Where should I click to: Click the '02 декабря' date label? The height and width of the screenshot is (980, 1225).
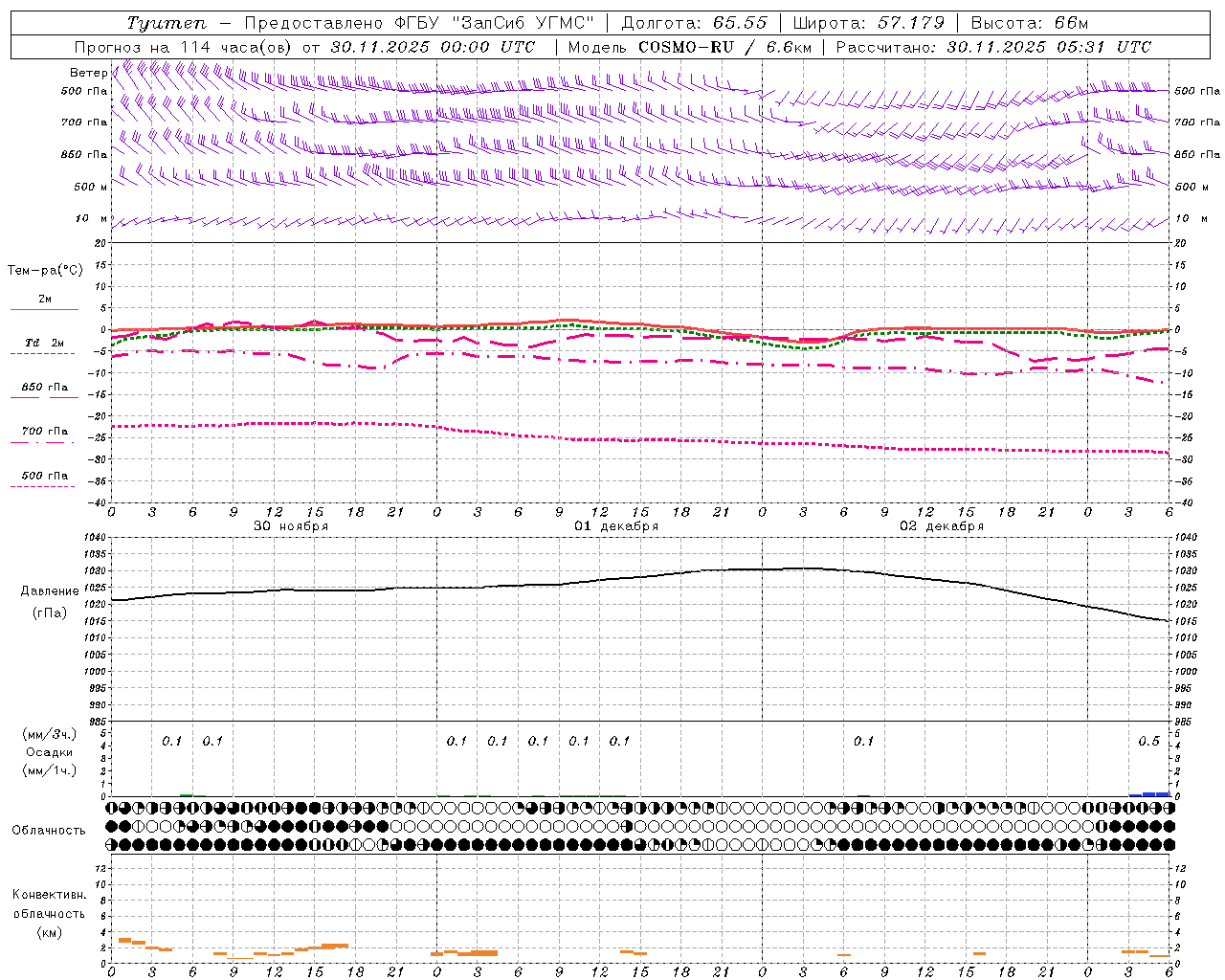[942, 526]
